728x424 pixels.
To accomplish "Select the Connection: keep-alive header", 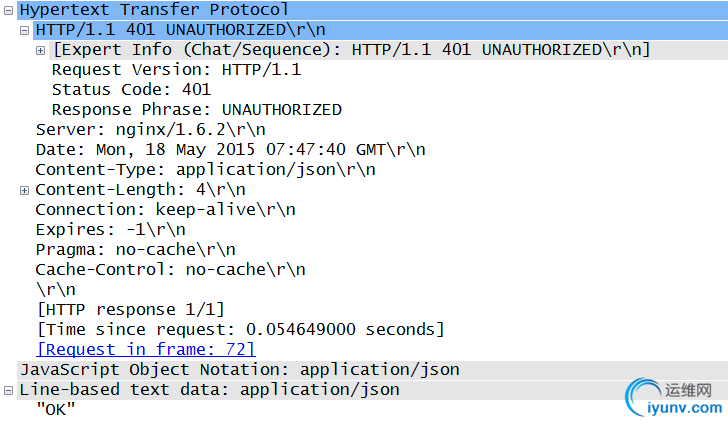I will coord(165,209).
